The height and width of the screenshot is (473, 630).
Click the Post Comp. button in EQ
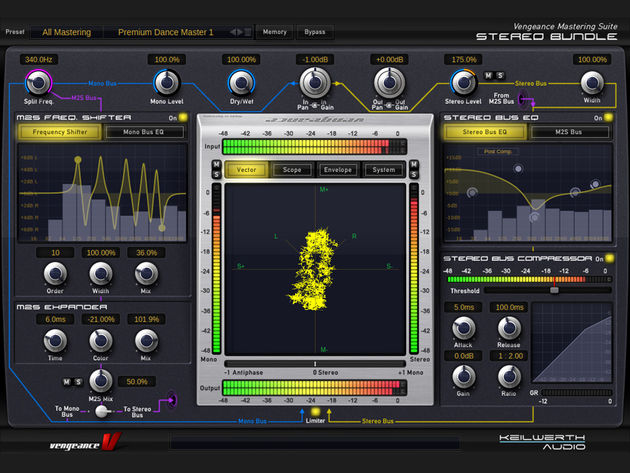498,152
